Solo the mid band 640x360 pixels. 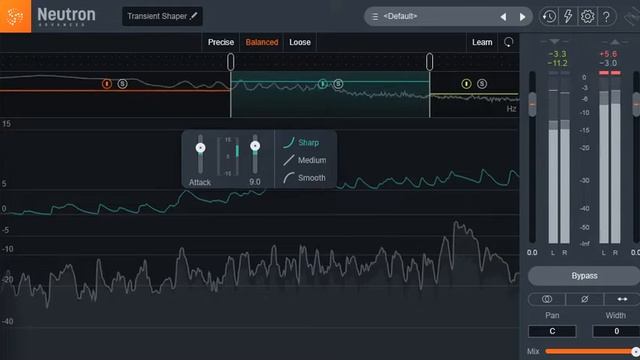338,84
